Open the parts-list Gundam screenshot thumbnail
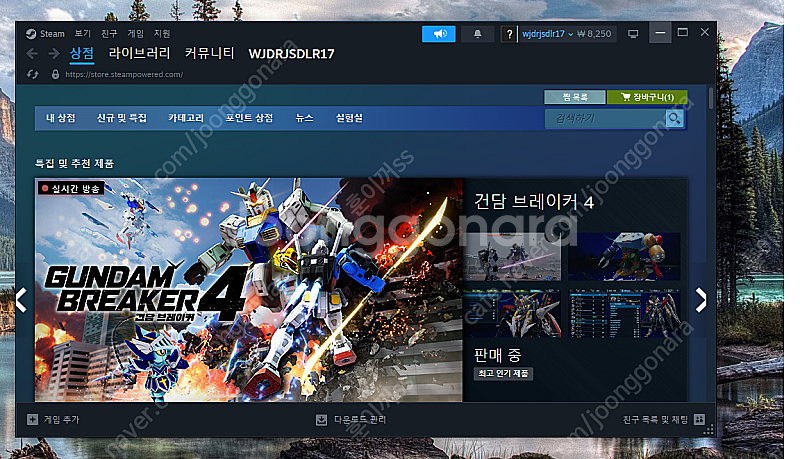This screenshot has width=800, height=459. 624,313
